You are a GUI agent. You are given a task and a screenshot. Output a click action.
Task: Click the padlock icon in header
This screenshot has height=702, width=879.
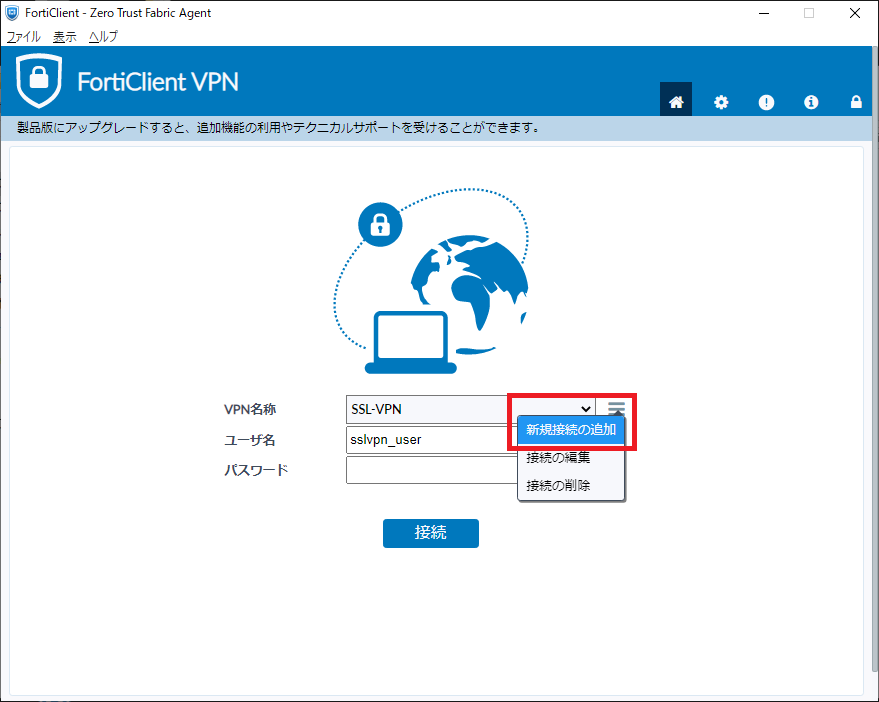[855, 101]
